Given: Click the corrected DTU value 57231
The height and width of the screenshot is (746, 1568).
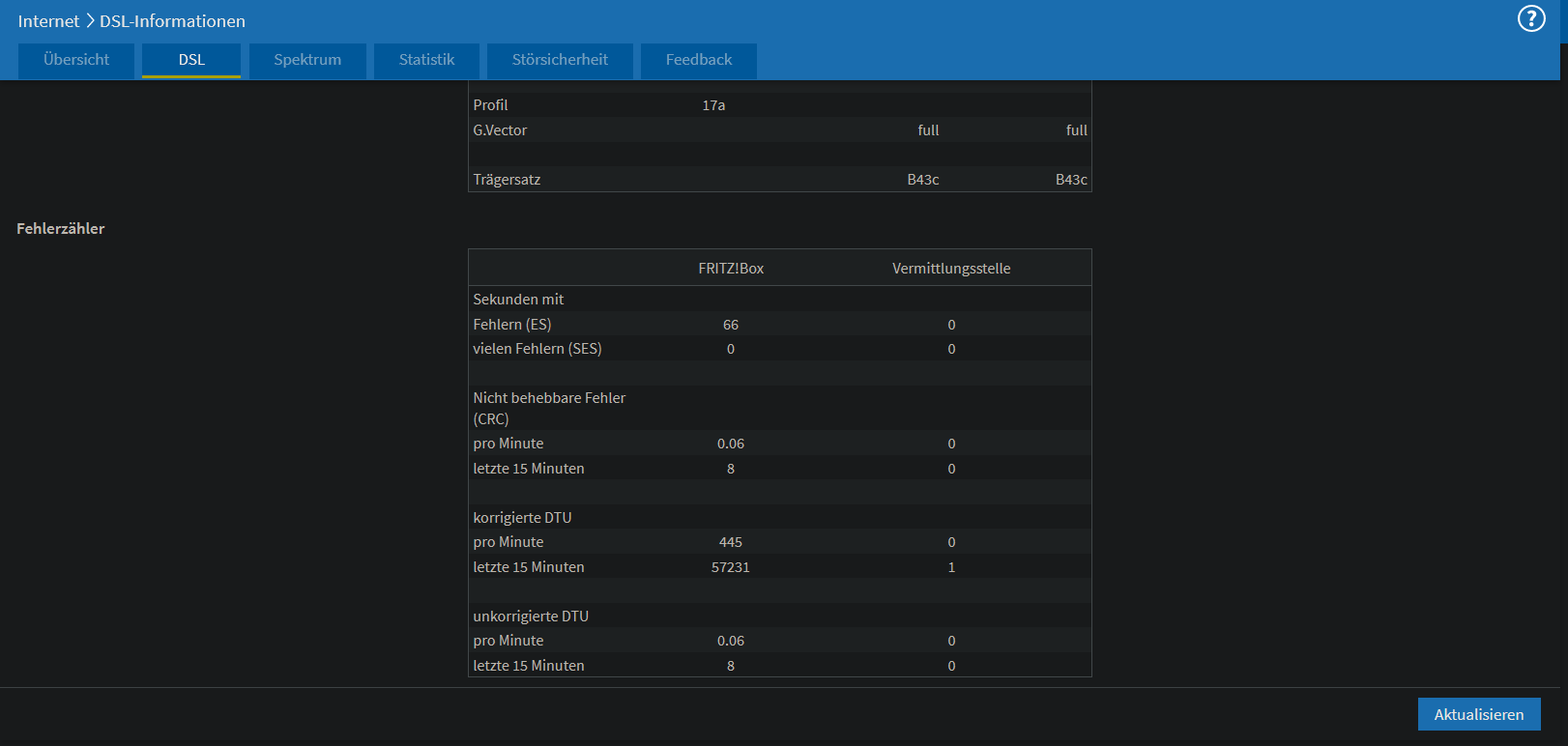Looking at the screenshot, I should coord(731,567).
